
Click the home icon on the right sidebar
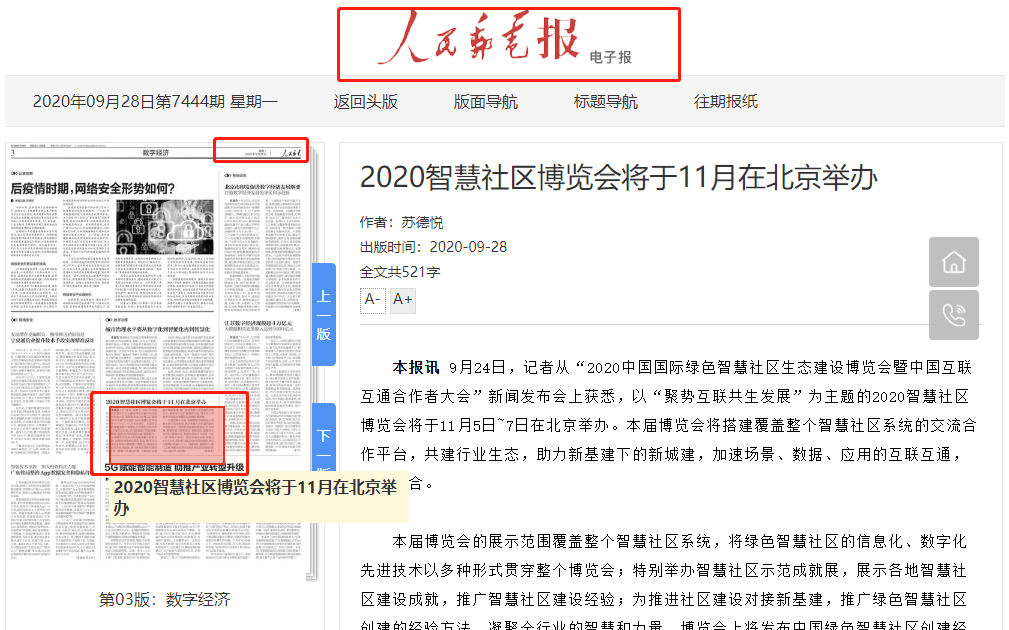tap(953, 263)
